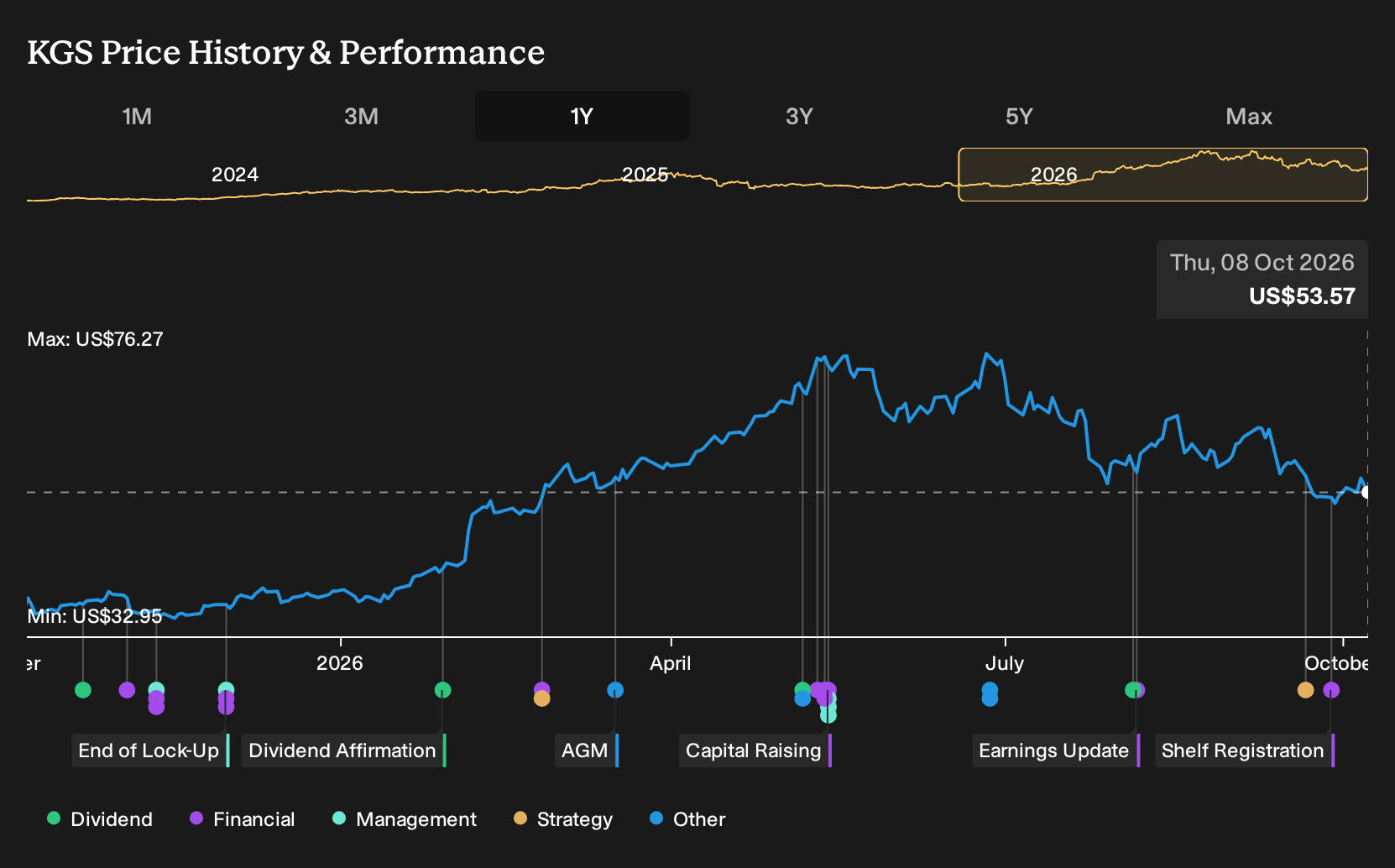Click the KGS Price History & Performance heading
Viewport: 1395px width, 868px height.
pos(286,52)
